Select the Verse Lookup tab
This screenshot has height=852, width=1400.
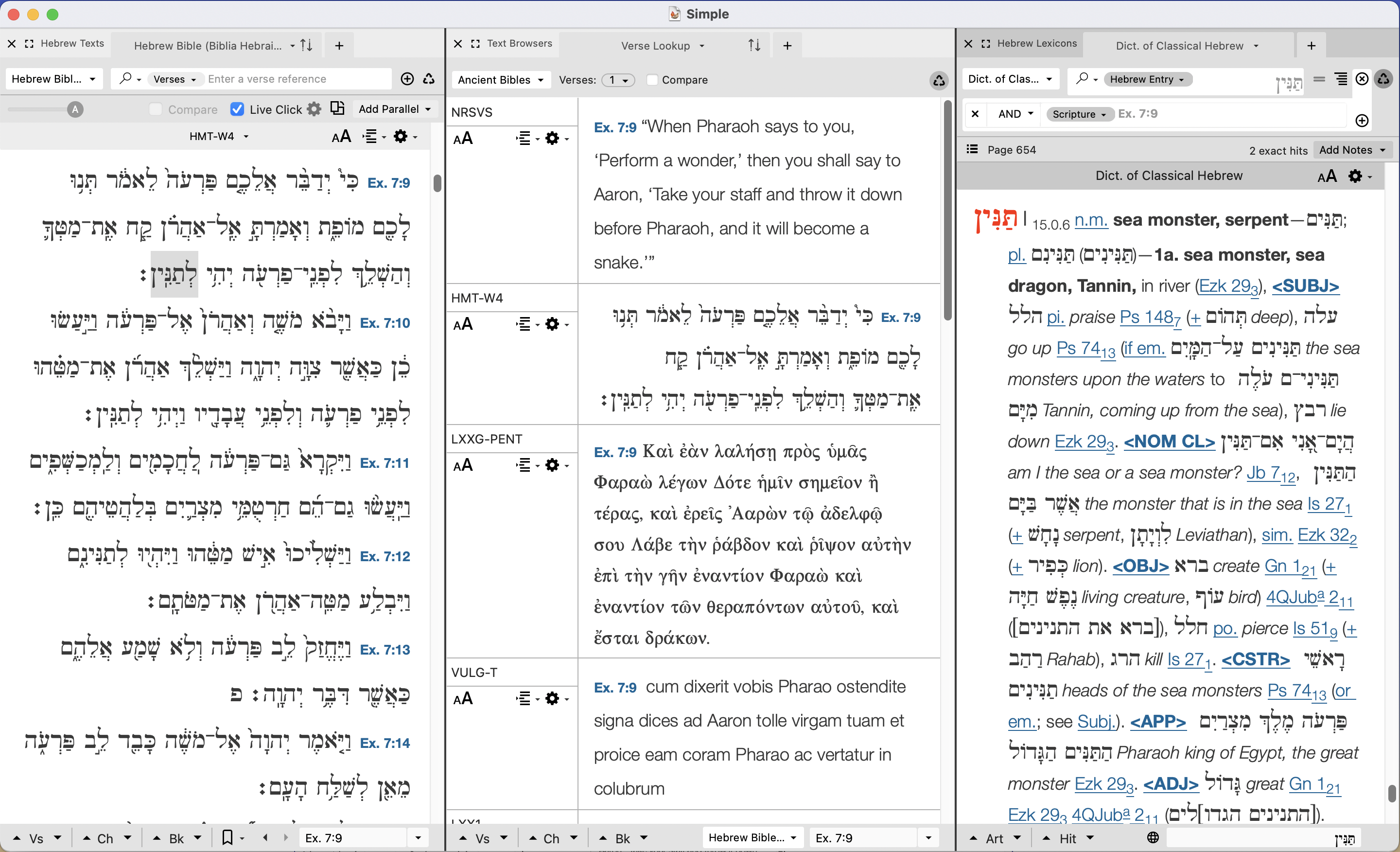click(x=656, y=46)
